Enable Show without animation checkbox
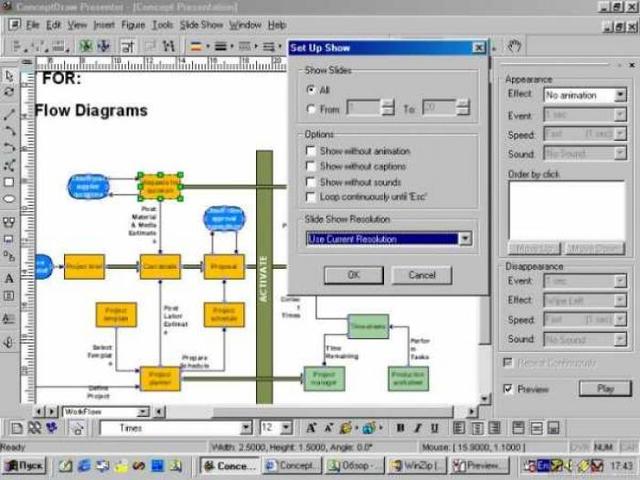This screenshot has width=640, height=480. coord(311,151)
